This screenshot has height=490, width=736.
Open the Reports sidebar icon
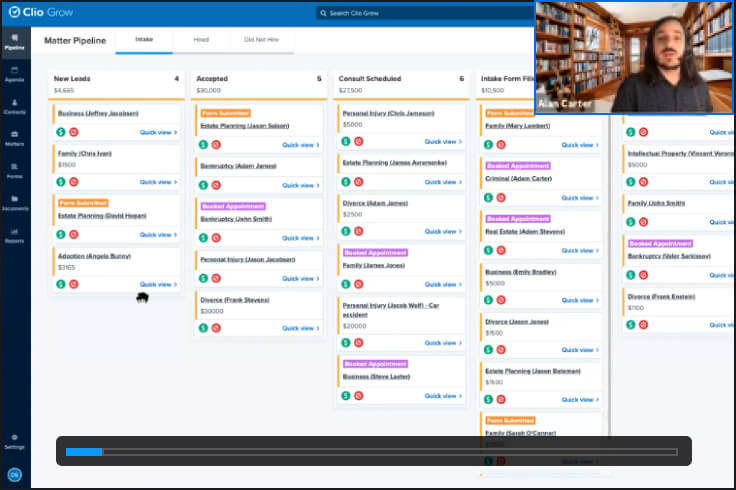(14, 235)
